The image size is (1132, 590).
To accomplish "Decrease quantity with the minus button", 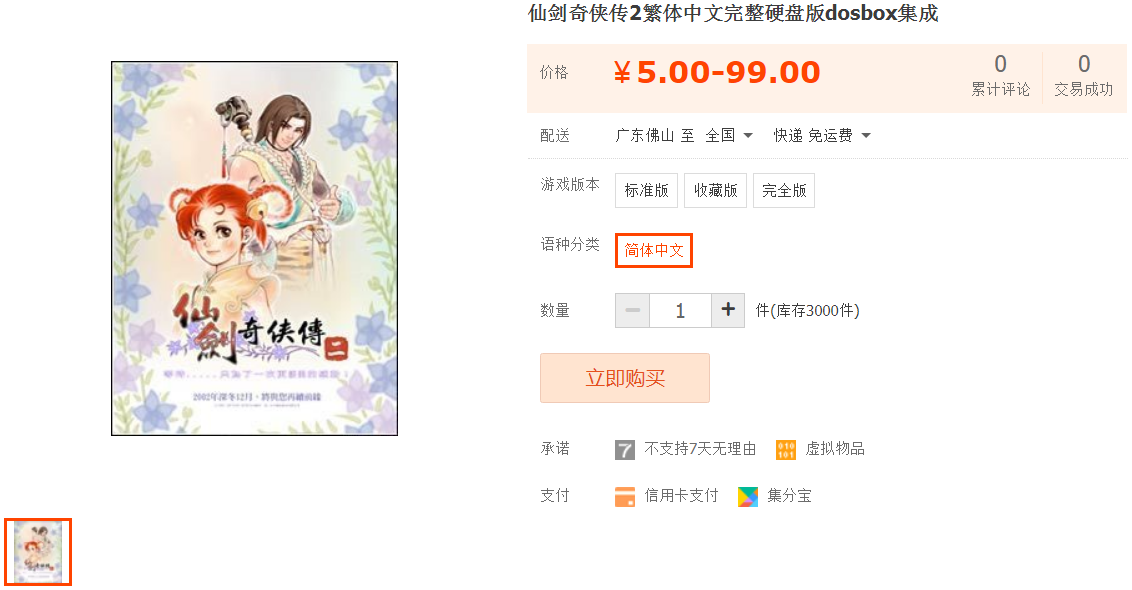I will tap(632, 311).
